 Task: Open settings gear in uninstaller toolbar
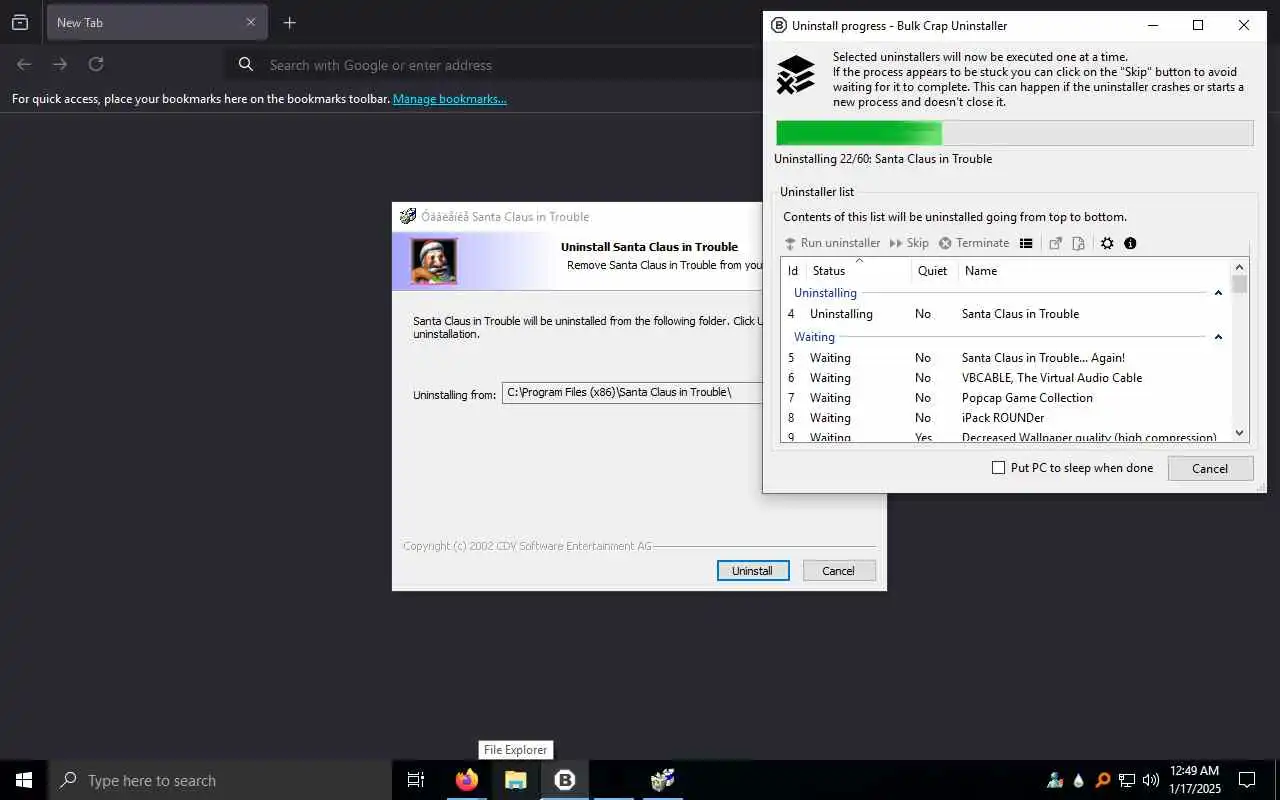click(x=1107, y=243)
